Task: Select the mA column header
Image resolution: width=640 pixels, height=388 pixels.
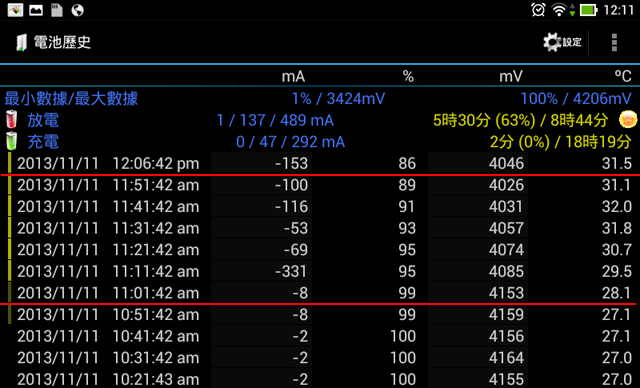Action: coord(293,76)
